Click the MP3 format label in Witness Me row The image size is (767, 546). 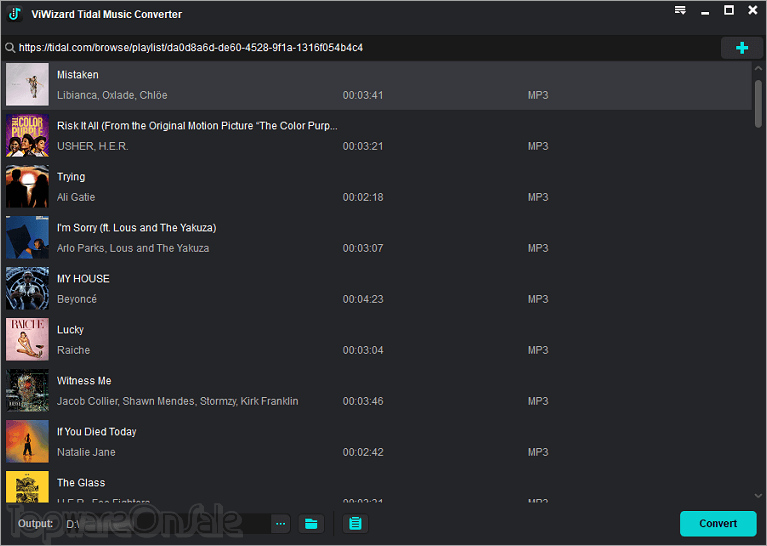(538, 401)
